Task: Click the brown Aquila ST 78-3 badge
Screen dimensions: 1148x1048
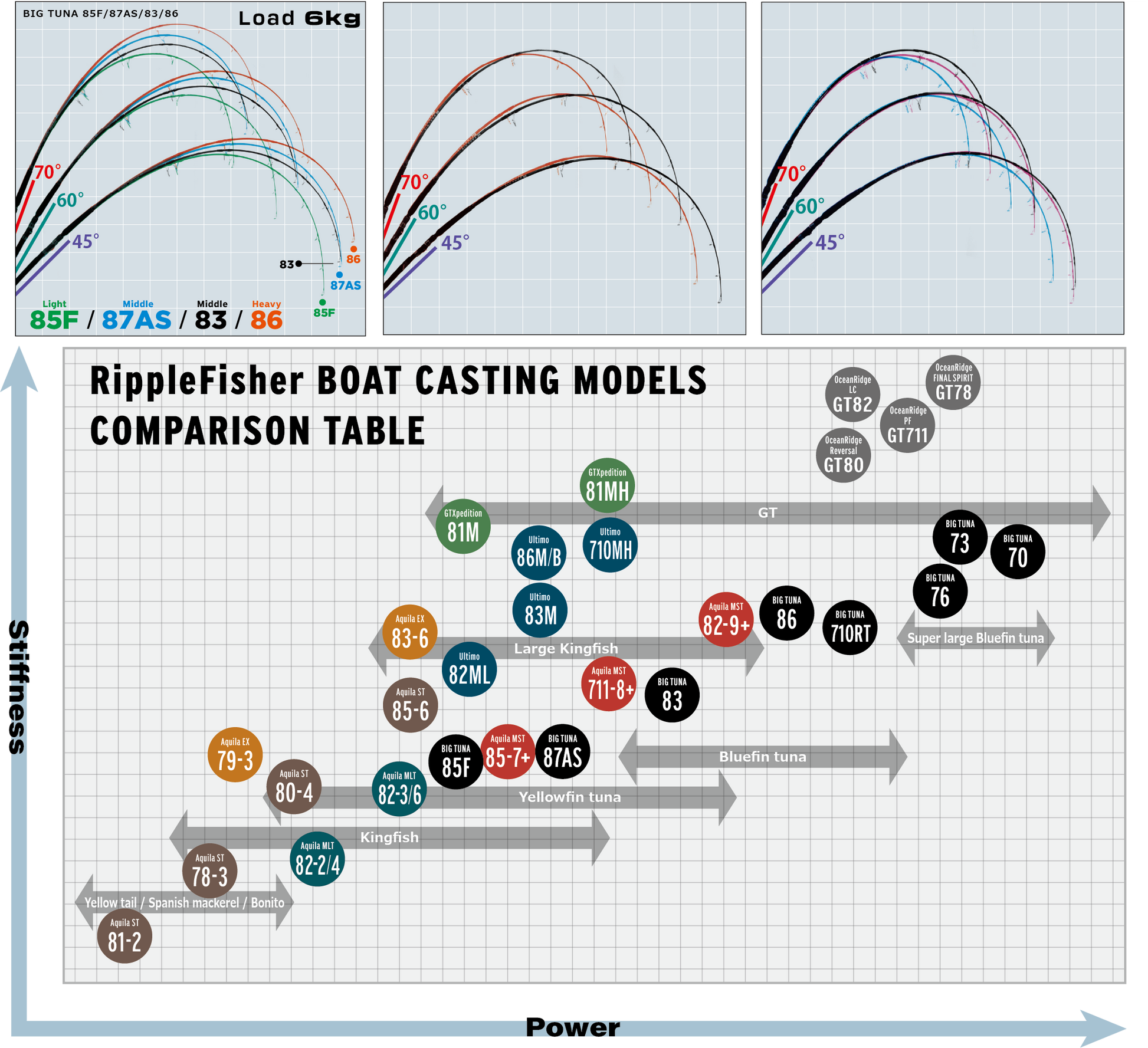Action: [209, 871]
